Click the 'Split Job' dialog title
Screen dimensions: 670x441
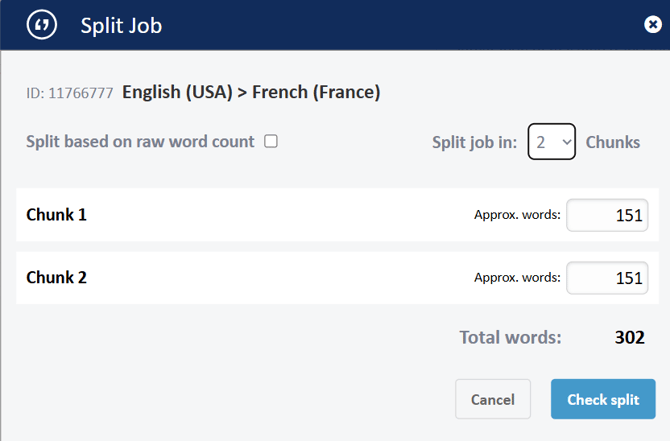pos(121,25)
